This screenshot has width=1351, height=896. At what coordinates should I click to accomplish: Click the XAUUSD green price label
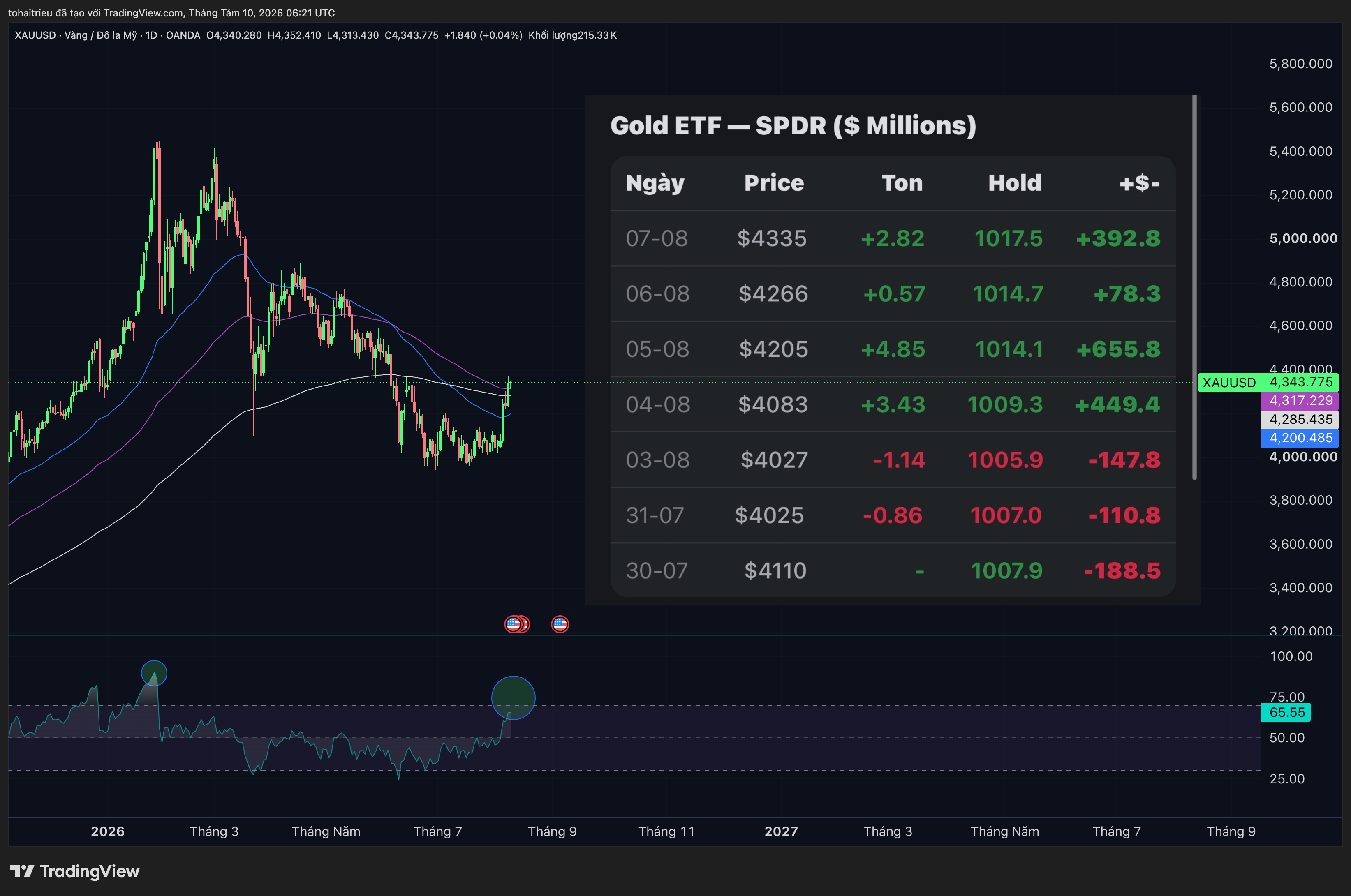1229,382
